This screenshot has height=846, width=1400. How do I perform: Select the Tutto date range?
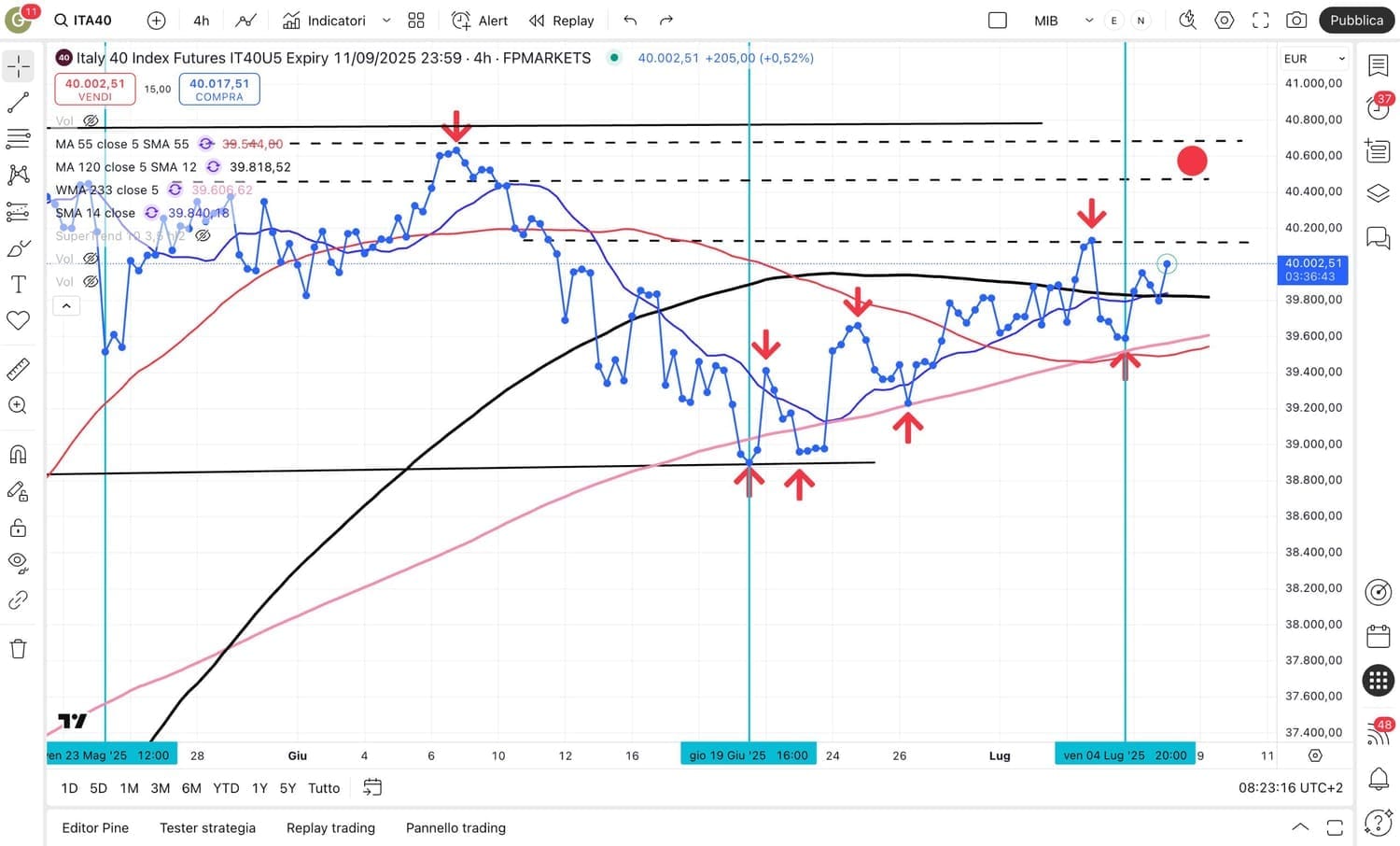pos(324,788)
